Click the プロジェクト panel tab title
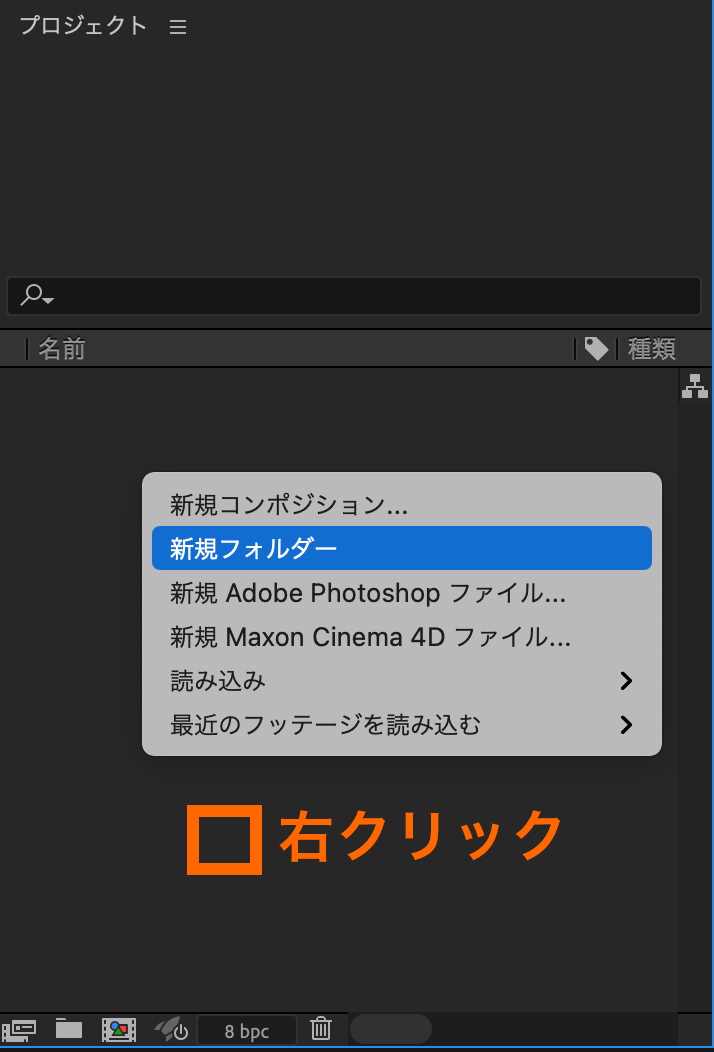714x1052 pixels. (x=83, y=26)
